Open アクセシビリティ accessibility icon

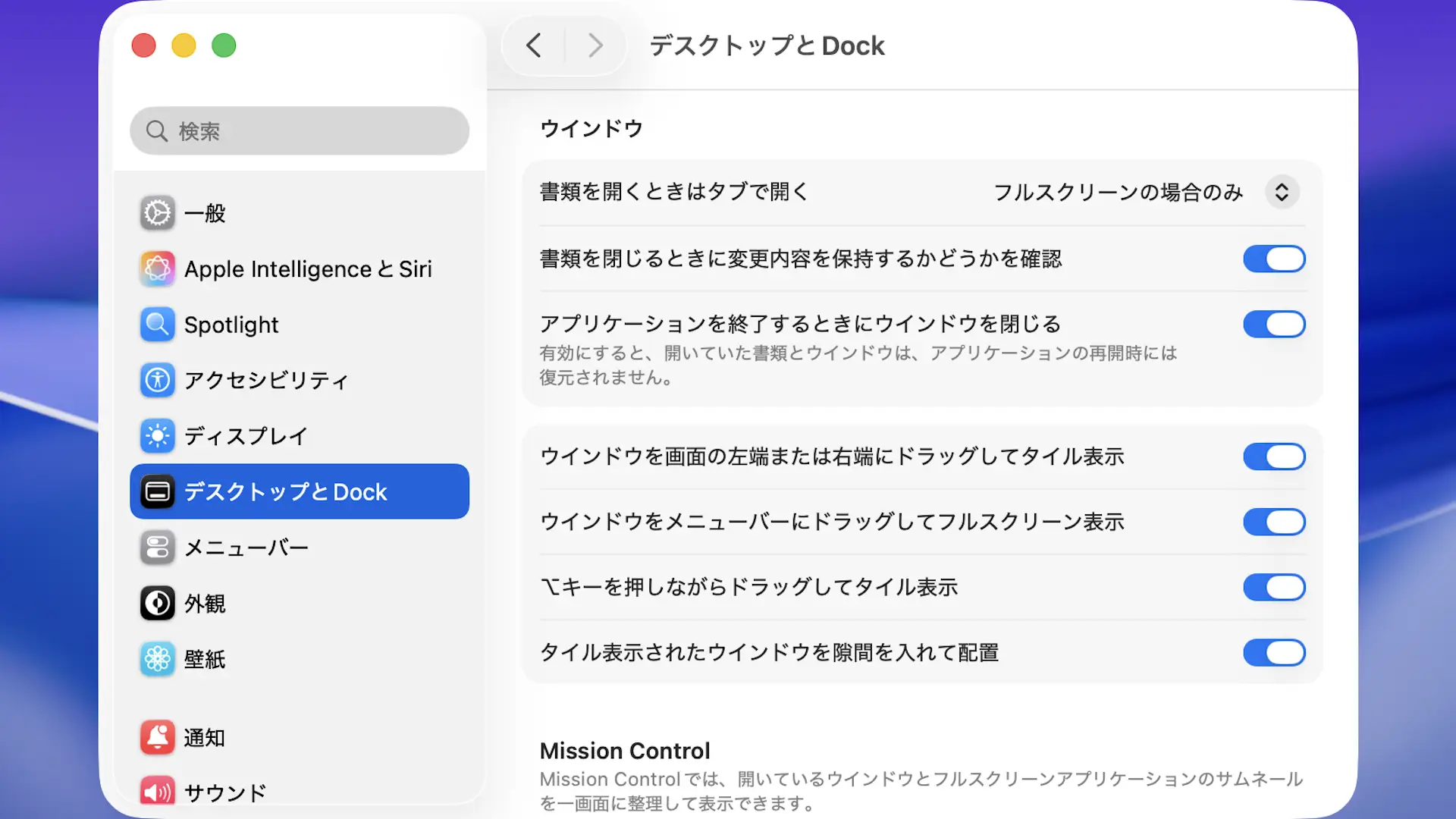(x=158, y=380)
